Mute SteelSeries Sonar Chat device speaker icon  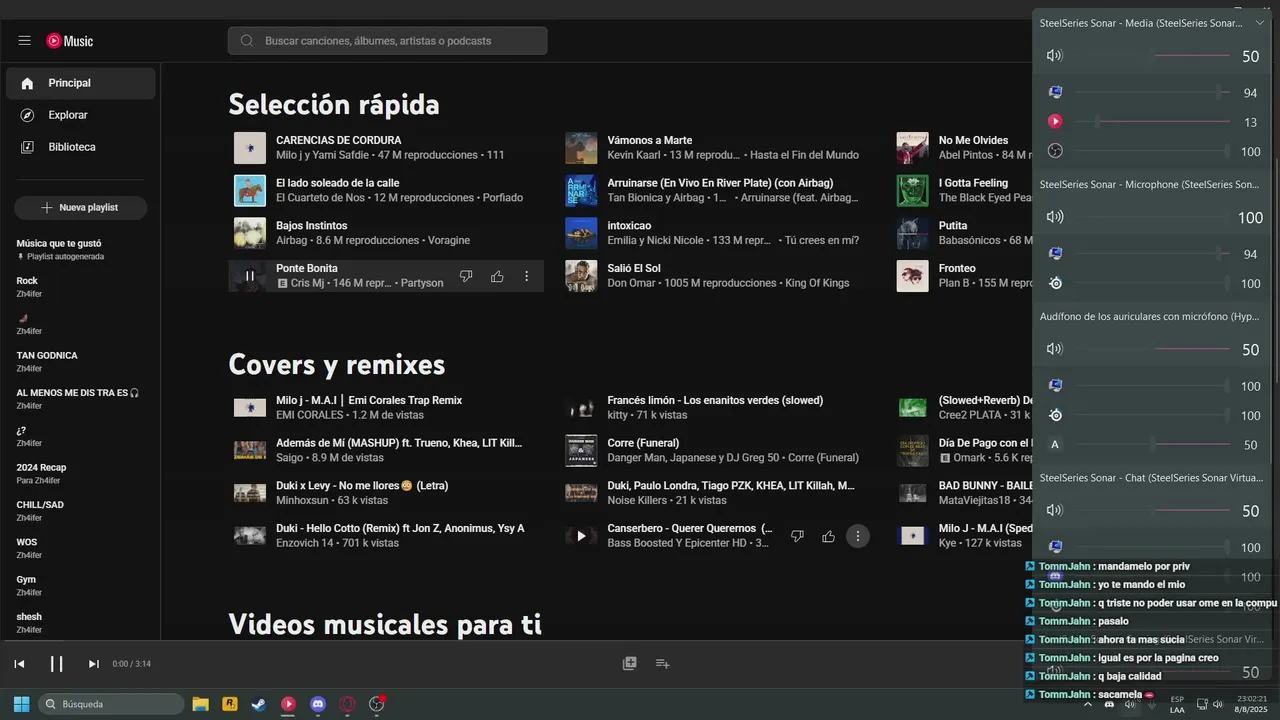1054,510
